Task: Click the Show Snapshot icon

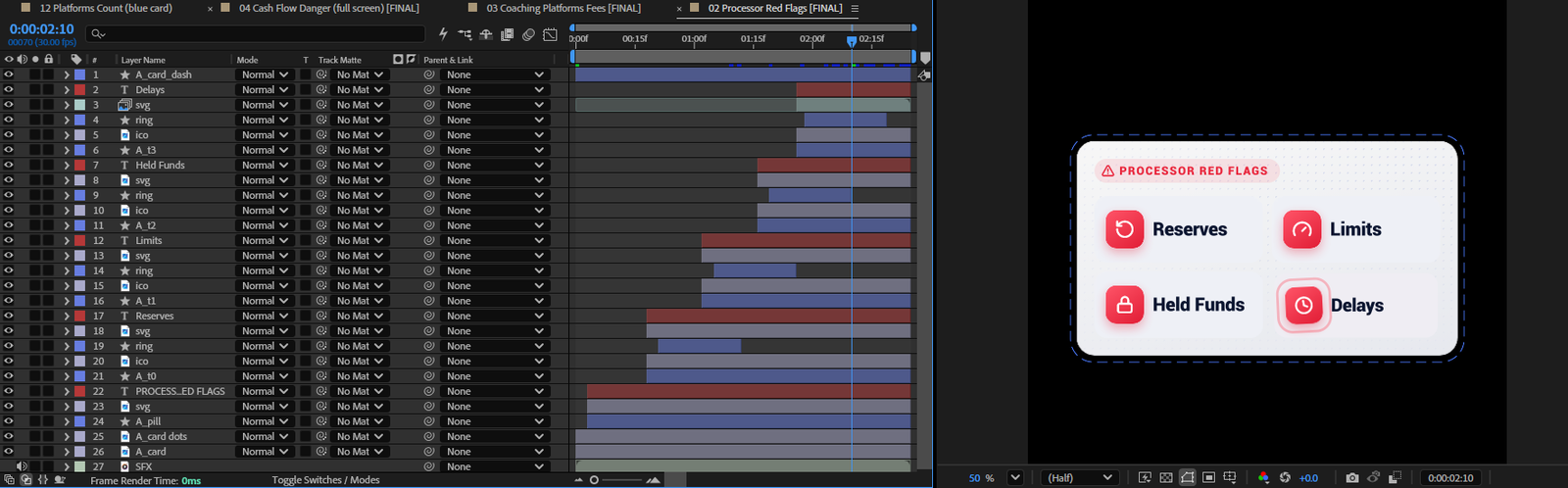Action: click(x=1374, y=477)
